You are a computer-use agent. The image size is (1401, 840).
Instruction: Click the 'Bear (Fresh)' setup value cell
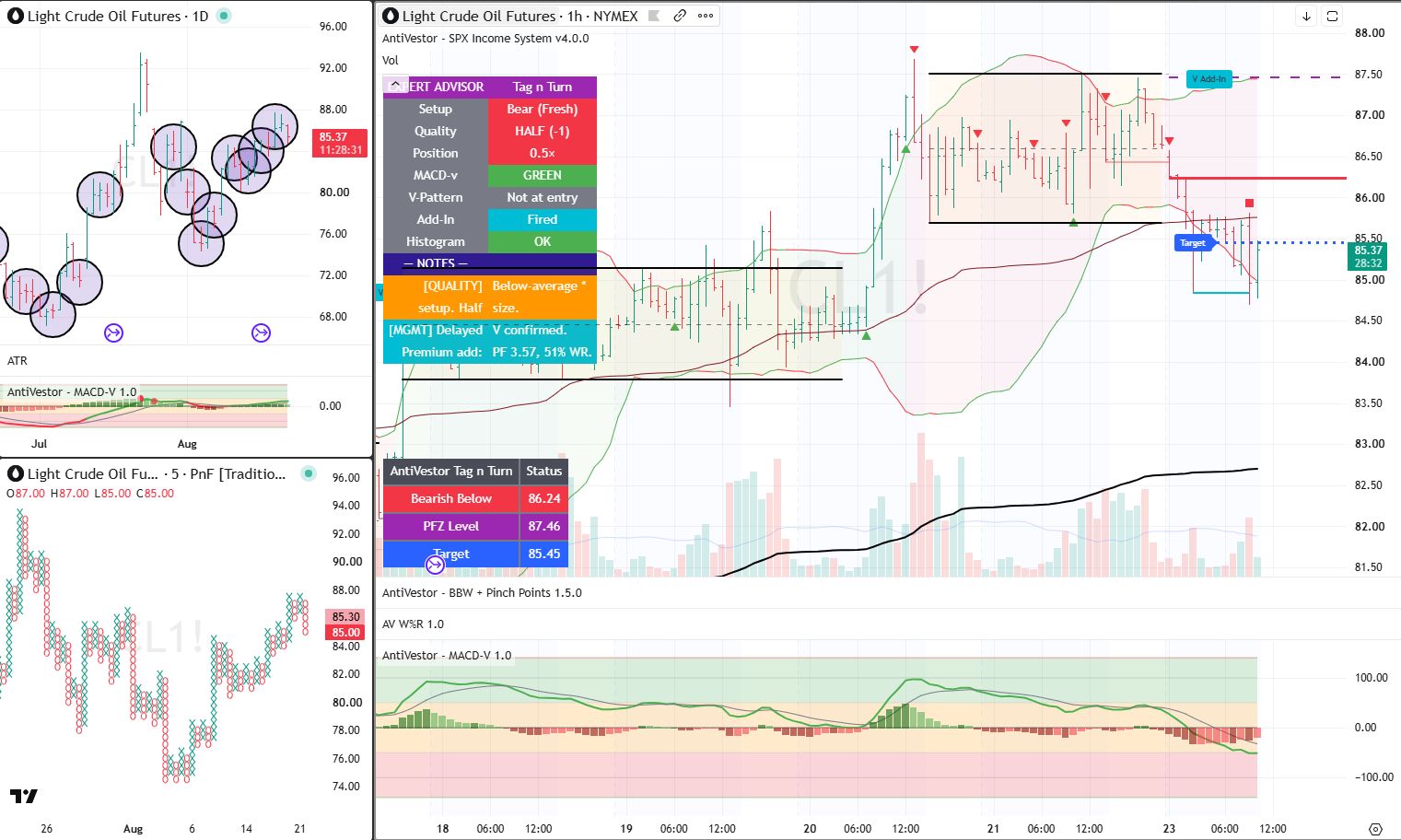543,109
